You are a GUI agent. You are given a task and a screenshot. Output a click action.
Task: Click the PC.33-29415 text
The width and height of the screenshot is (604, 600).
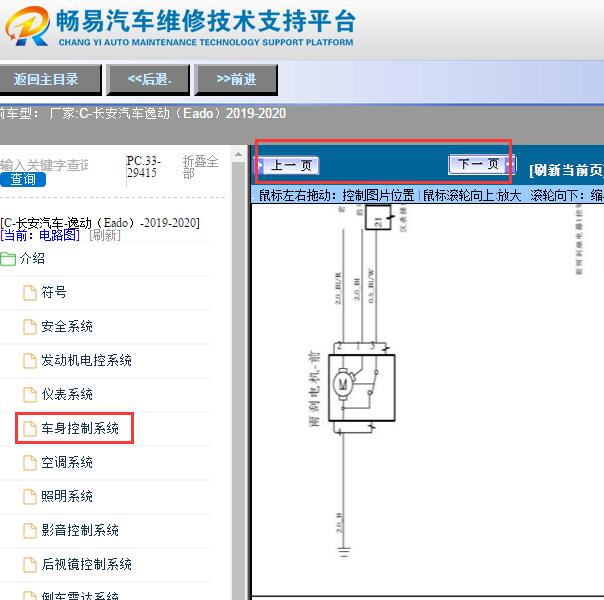[x=143, y=166]
